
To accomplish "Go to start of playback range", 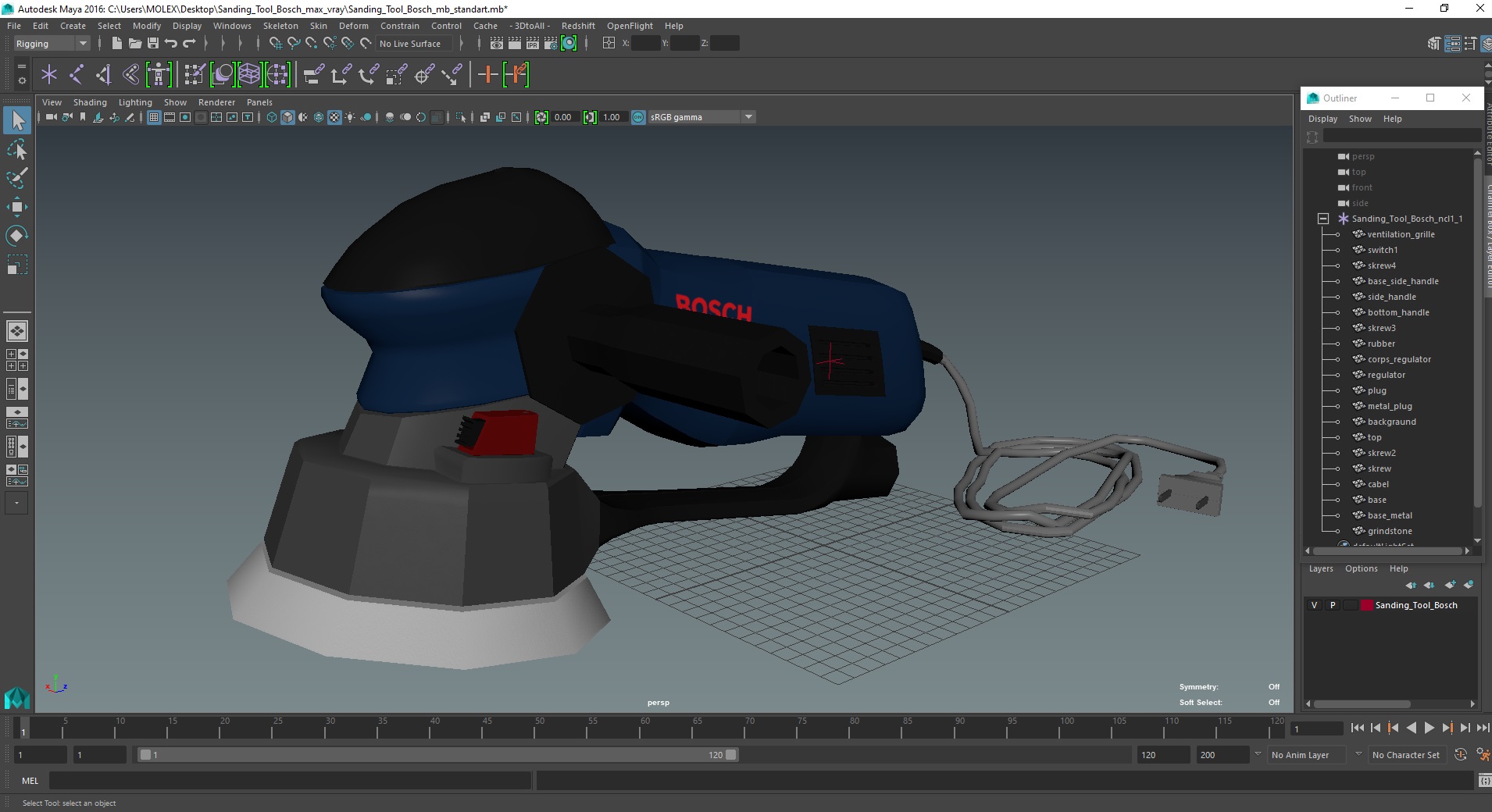I will pyautogui.click(x=1358, y=728).
